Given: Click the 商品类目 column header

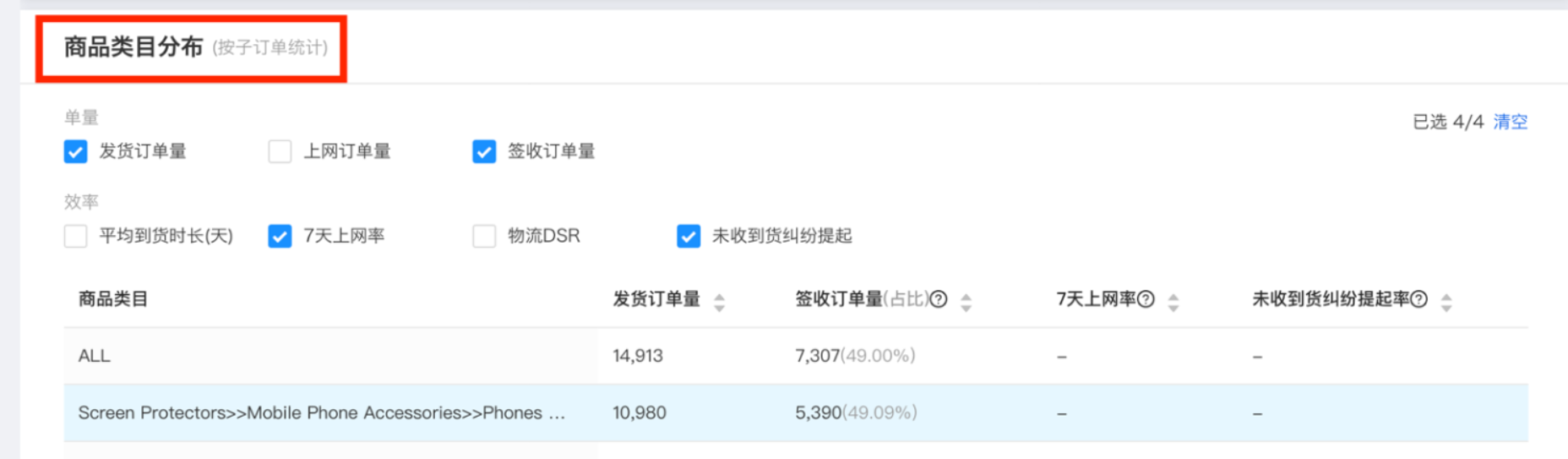Looking at the screenshot, I should (113, 299).
